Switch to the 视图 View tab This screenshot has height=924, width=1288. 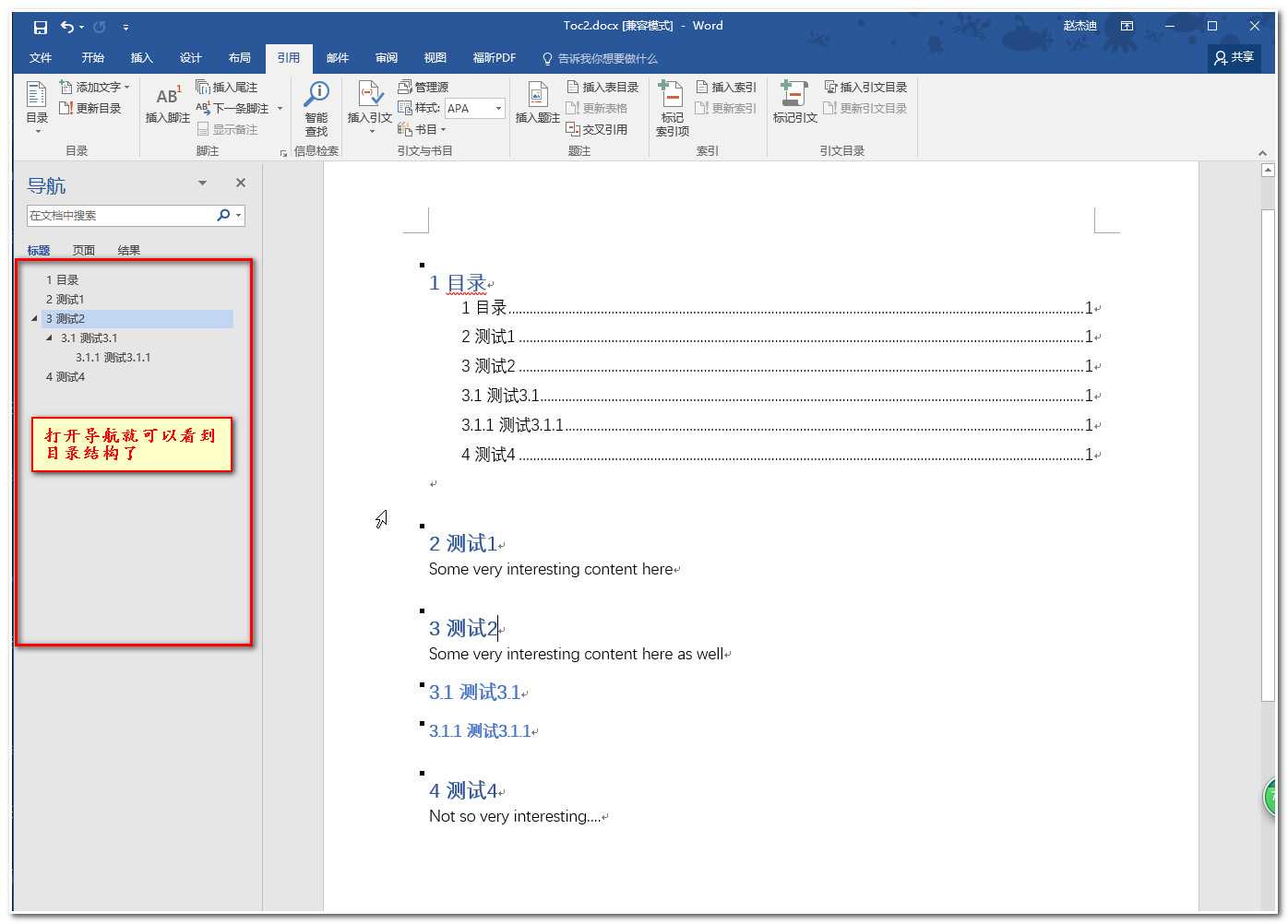point(435,58)
